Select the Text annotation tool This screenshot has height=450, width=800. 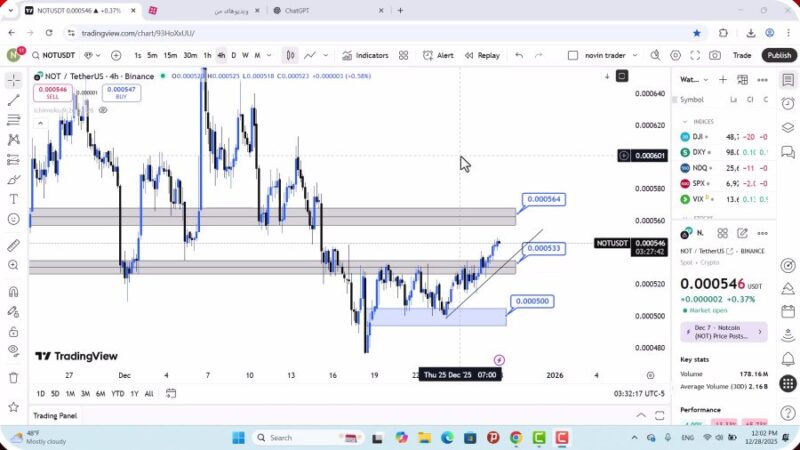point(14,199)
